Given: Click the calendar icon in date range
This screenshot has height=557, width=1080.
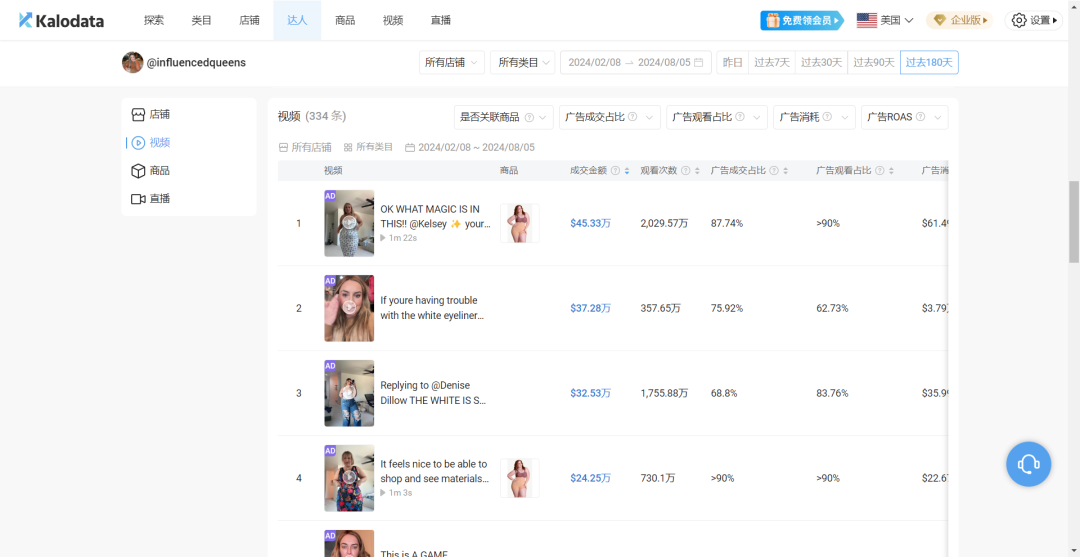Looking at the screenshot, I should [x=698, y=63].
